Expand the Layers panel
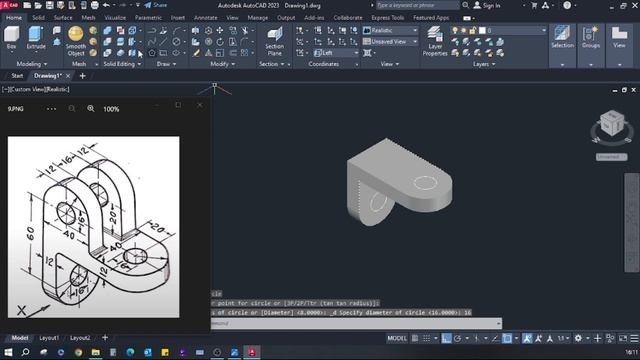640x360 pixels. coord(484,64)
